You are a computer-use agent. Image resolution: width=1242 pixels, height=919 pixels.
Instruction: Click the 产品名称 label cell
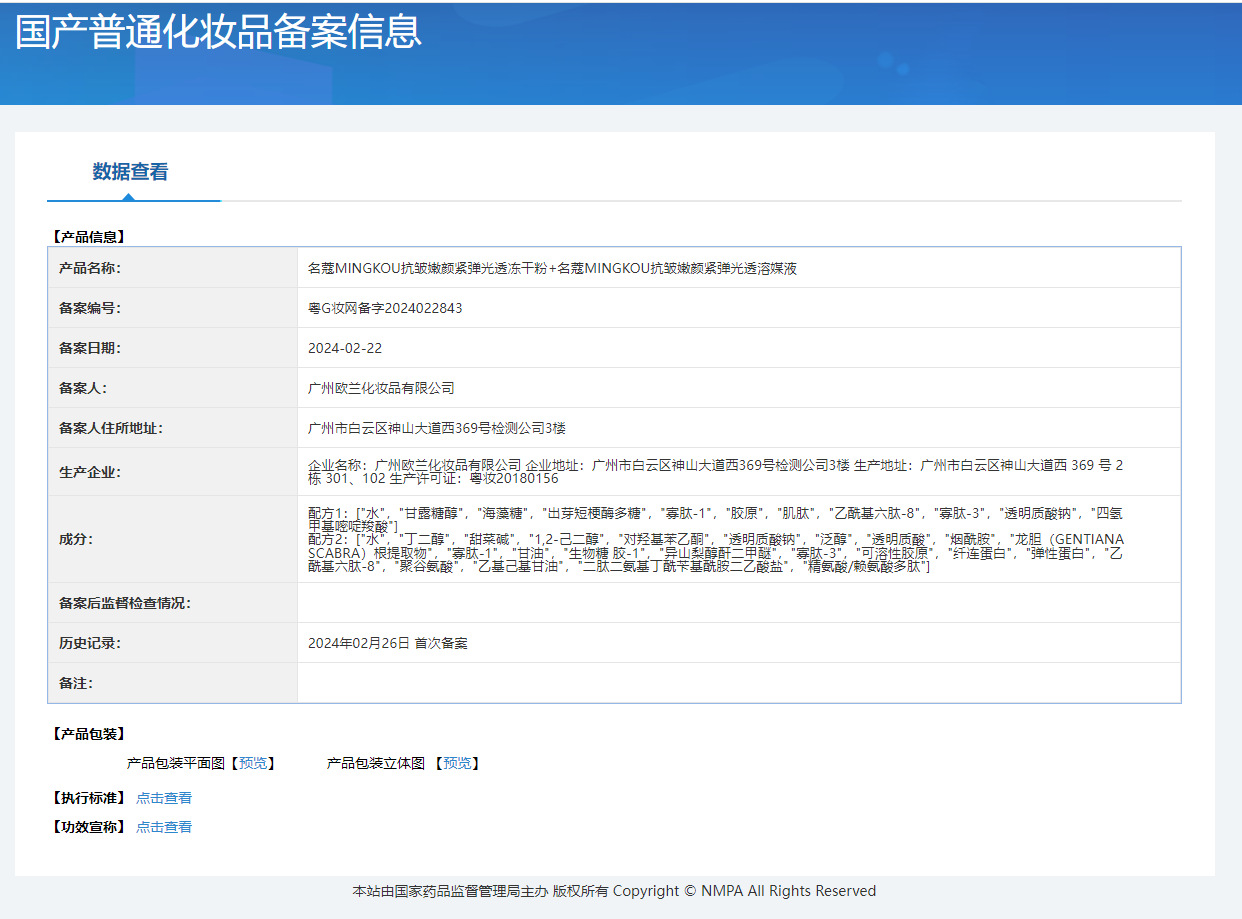(x=173, y=268)
